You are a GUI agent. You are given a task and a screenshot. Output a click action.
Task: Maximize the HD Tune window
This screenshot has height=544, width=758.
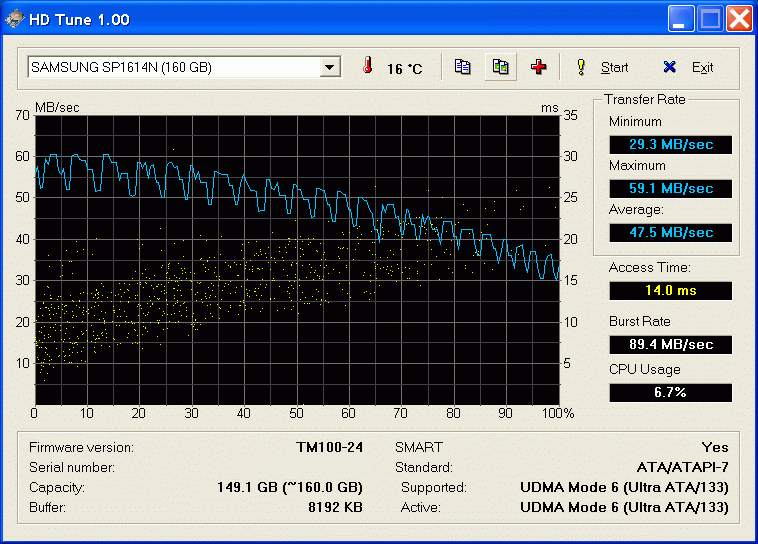click(x=710, y=19)
